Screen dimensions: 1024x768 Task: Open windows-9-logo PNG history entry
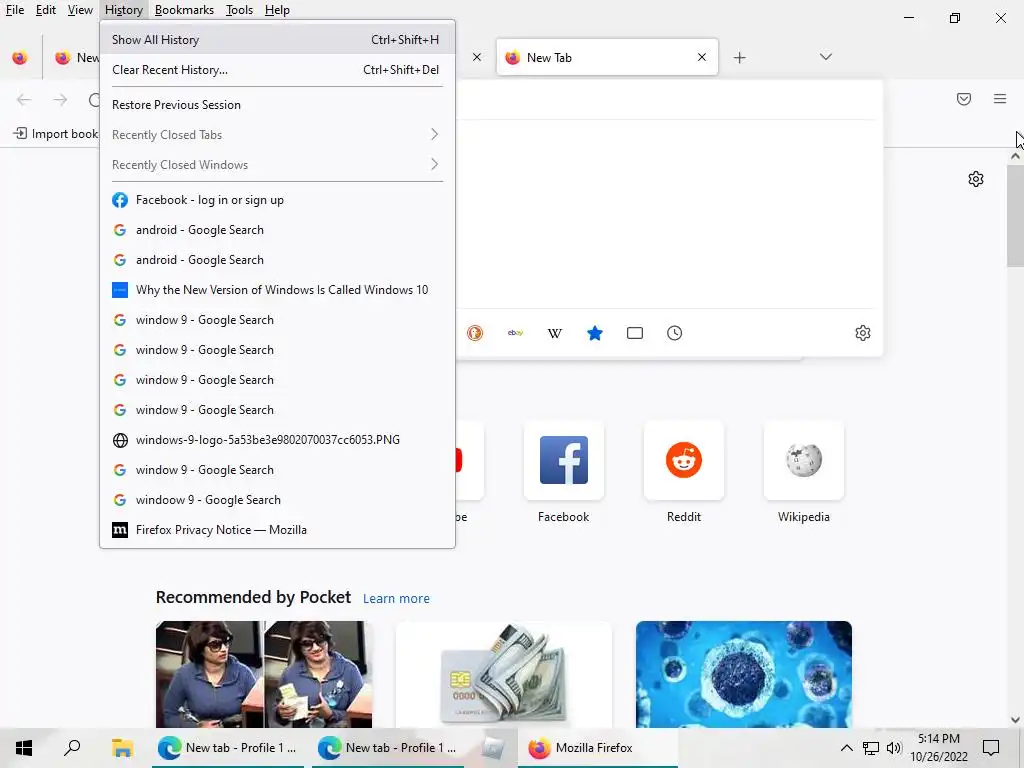point(277,440)
